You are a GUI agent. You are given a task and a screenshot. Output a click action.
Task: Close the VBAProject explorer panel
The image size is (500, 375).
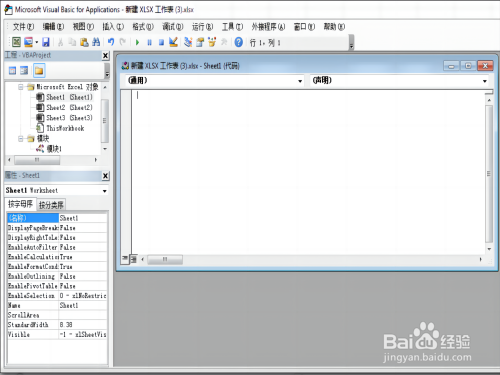(x=105, y=55)
